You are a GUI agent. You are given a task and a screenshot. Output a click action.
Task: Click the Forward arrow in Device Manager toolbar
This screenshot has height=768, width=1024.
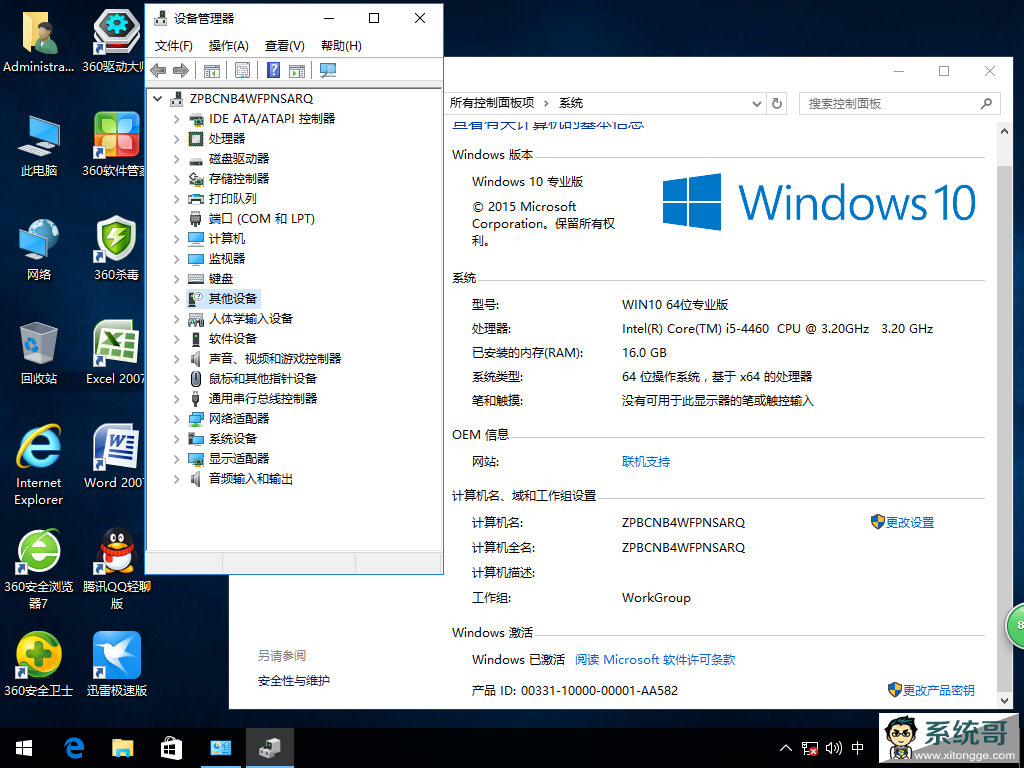click(181, 71)
